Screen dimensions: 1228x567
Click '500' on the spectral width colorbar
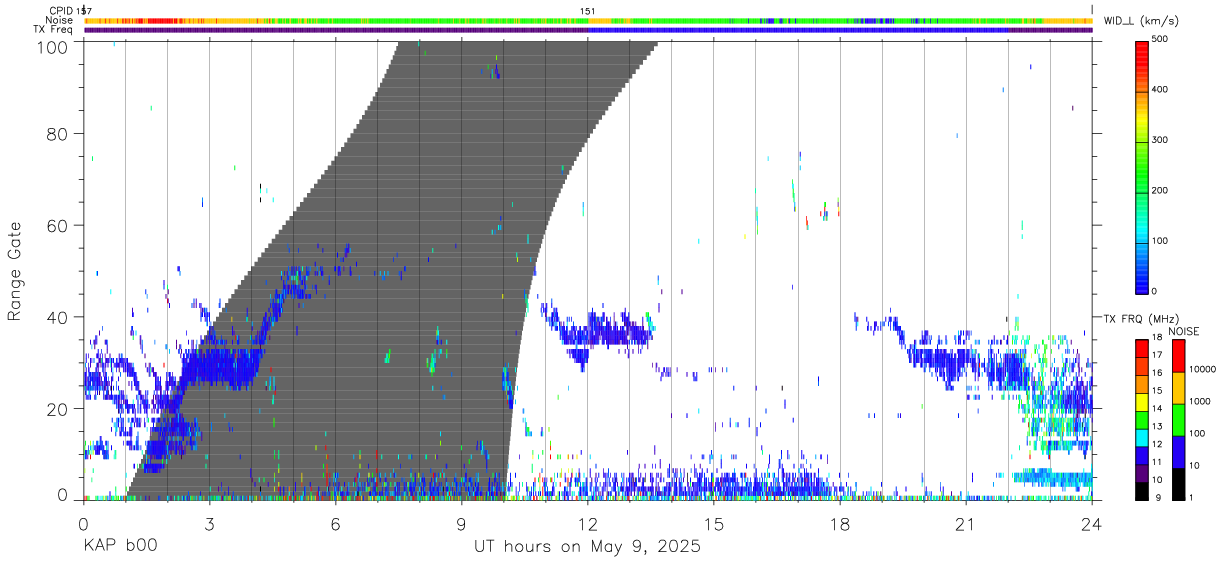(1159, 39)
